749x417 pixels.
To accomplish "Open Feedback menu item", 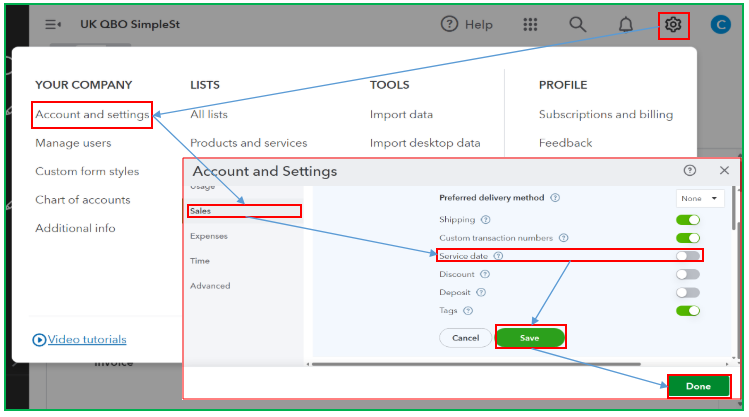I will pyautogui.click(x=566, y=143).
